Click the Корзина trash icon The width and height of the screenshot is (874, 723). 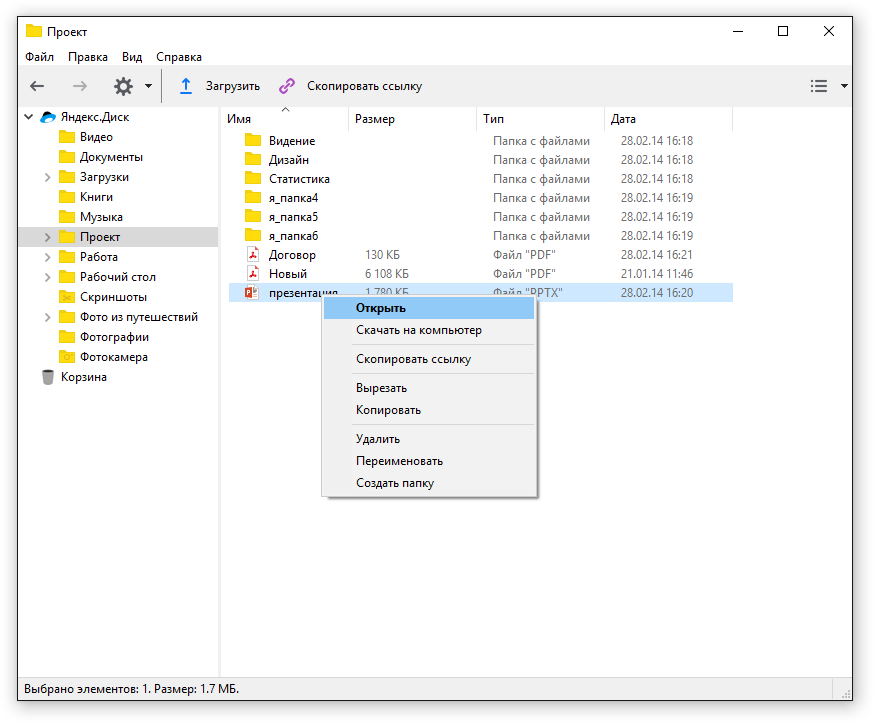(48, 377)
